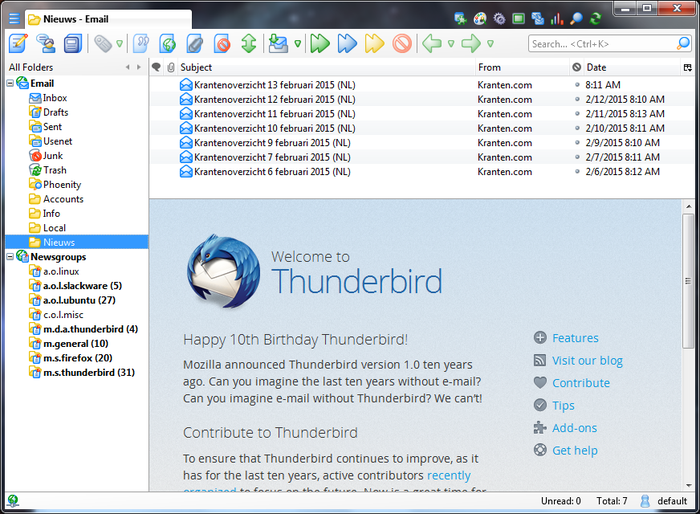Screen dimensions: 700x514
Task: Open the Features link
Action: tap(575, 338)
